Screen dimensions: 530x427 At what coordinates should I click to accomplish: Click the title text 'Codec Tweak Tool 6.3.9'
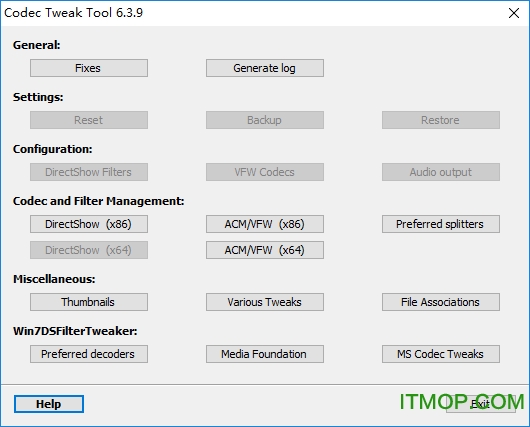click(73, 13)
